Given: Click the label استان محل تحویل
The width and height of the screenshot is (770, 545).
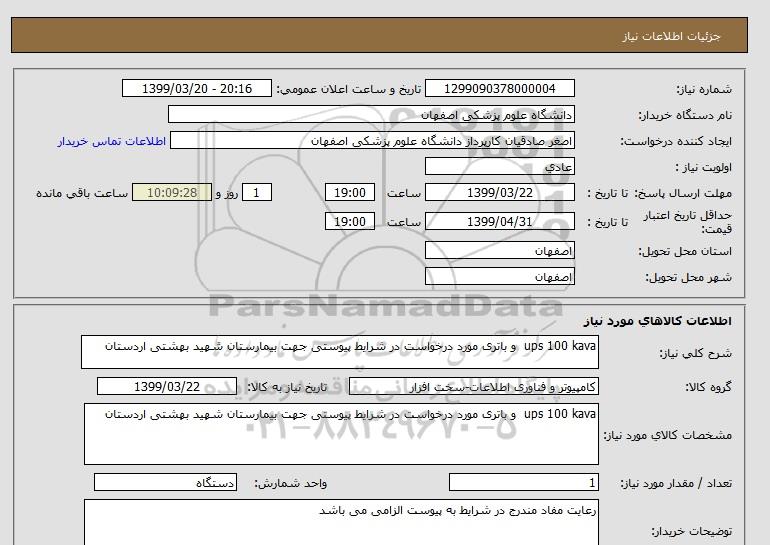Looking at the screenshot, I should point(685,251).
